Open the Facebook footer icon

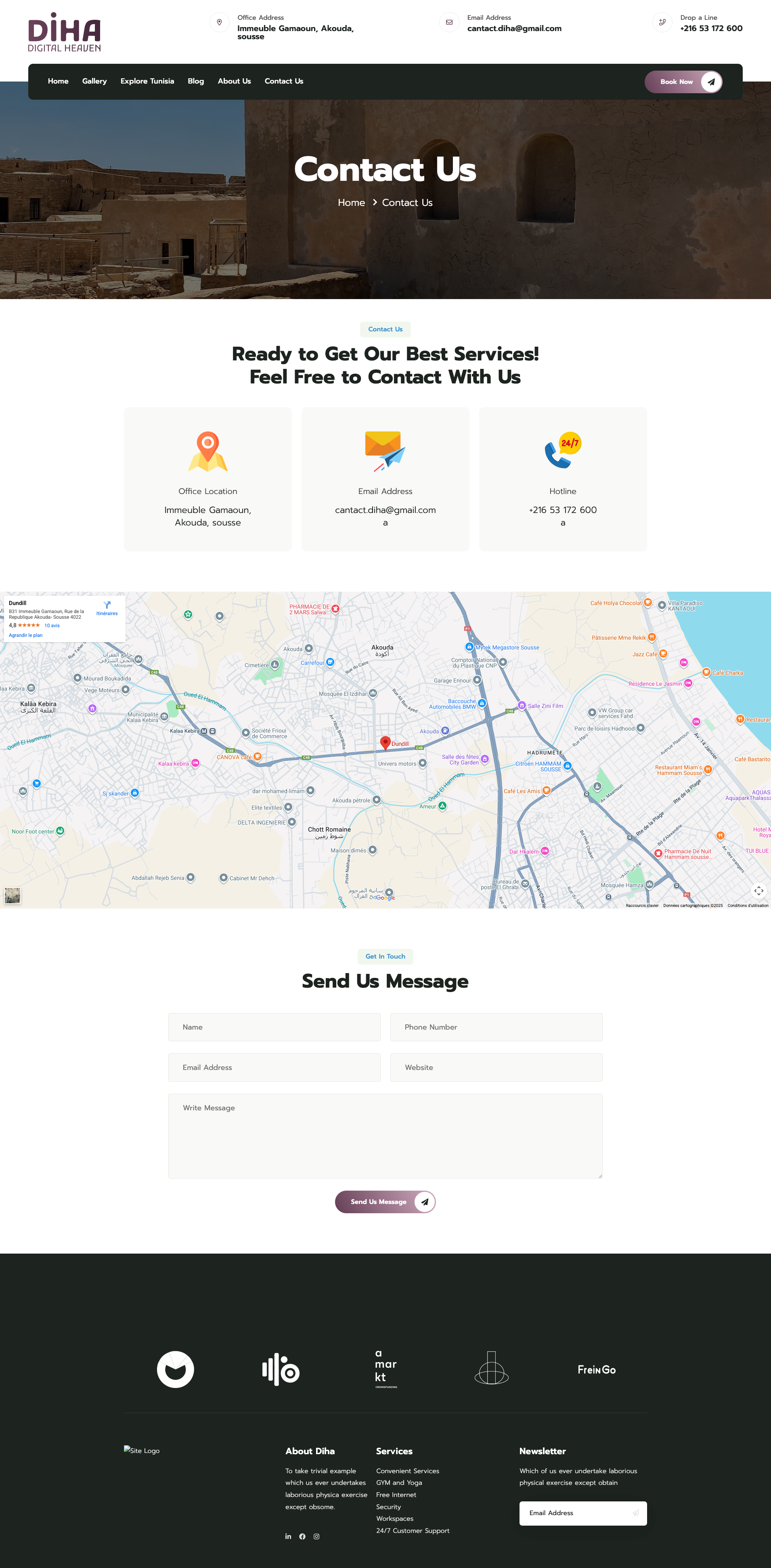pyautogui.click(x=302, y=1537)
